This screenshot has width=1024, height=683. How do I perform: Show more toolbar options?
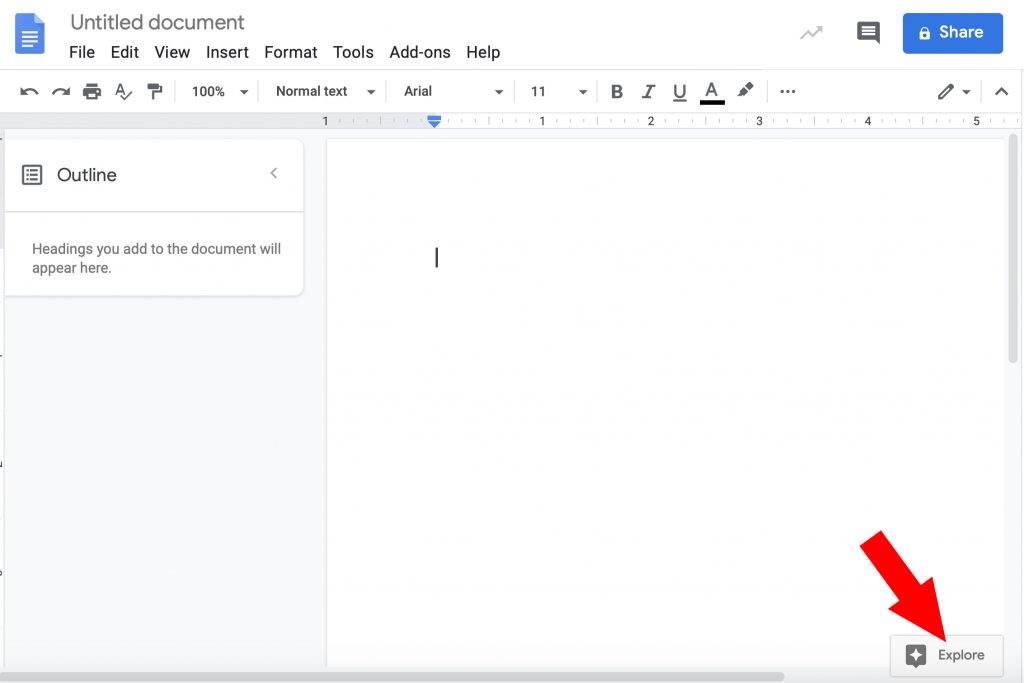tap(788, 91)
